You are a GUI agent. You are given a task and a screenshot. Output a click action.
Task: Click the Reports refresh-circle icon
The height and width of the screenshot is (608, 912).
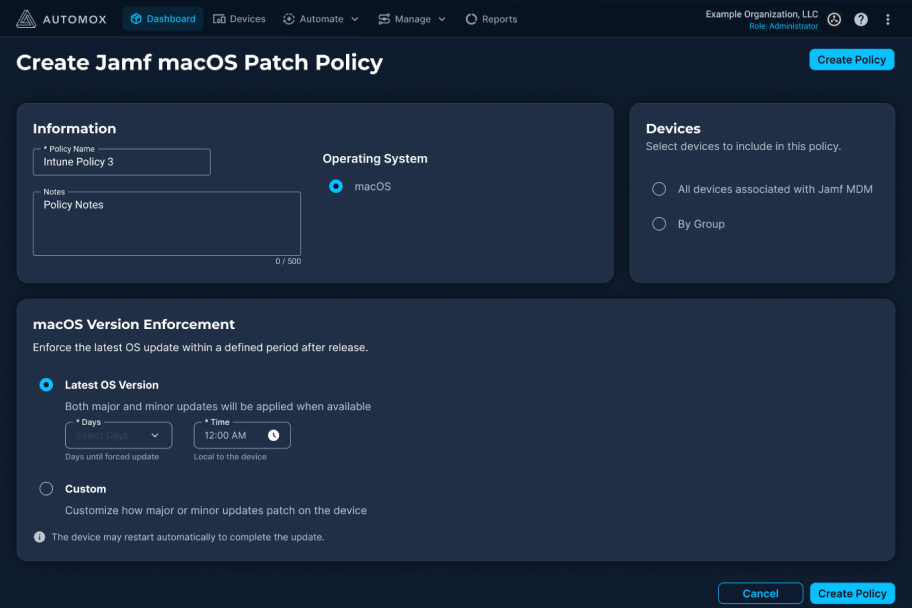(471, 19)
